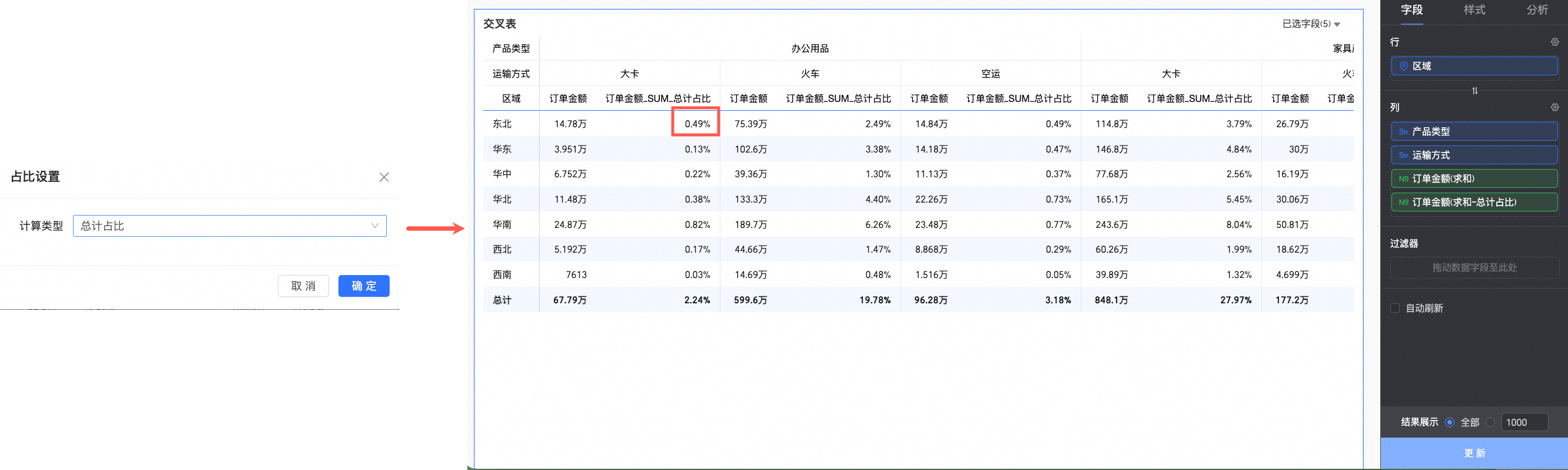Click the filter drop area 拖动数据字段至此处
Screen dimensions: 1568x470
point(1474,267)
